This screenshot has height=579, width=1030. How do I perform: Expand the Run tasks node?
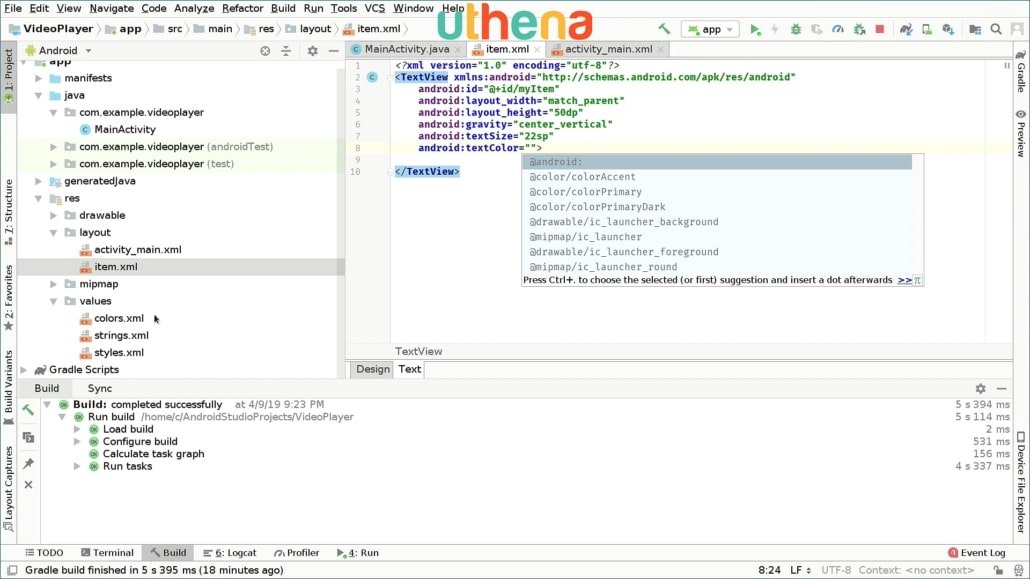[77, 466]
